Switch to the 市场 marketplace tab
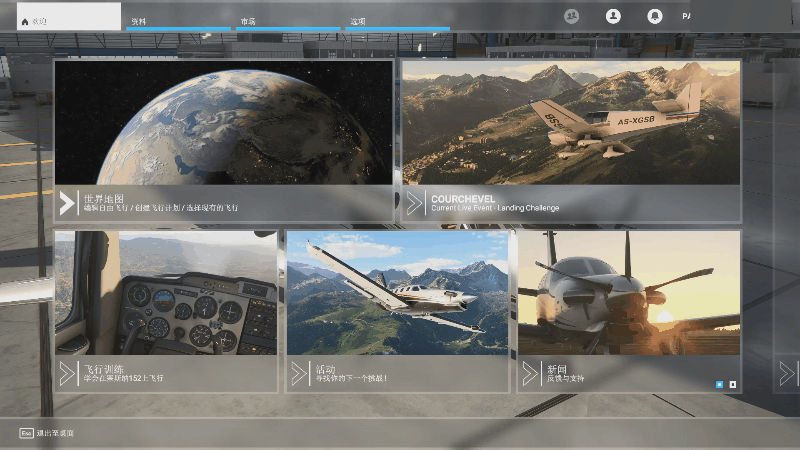 click(288, 21)
